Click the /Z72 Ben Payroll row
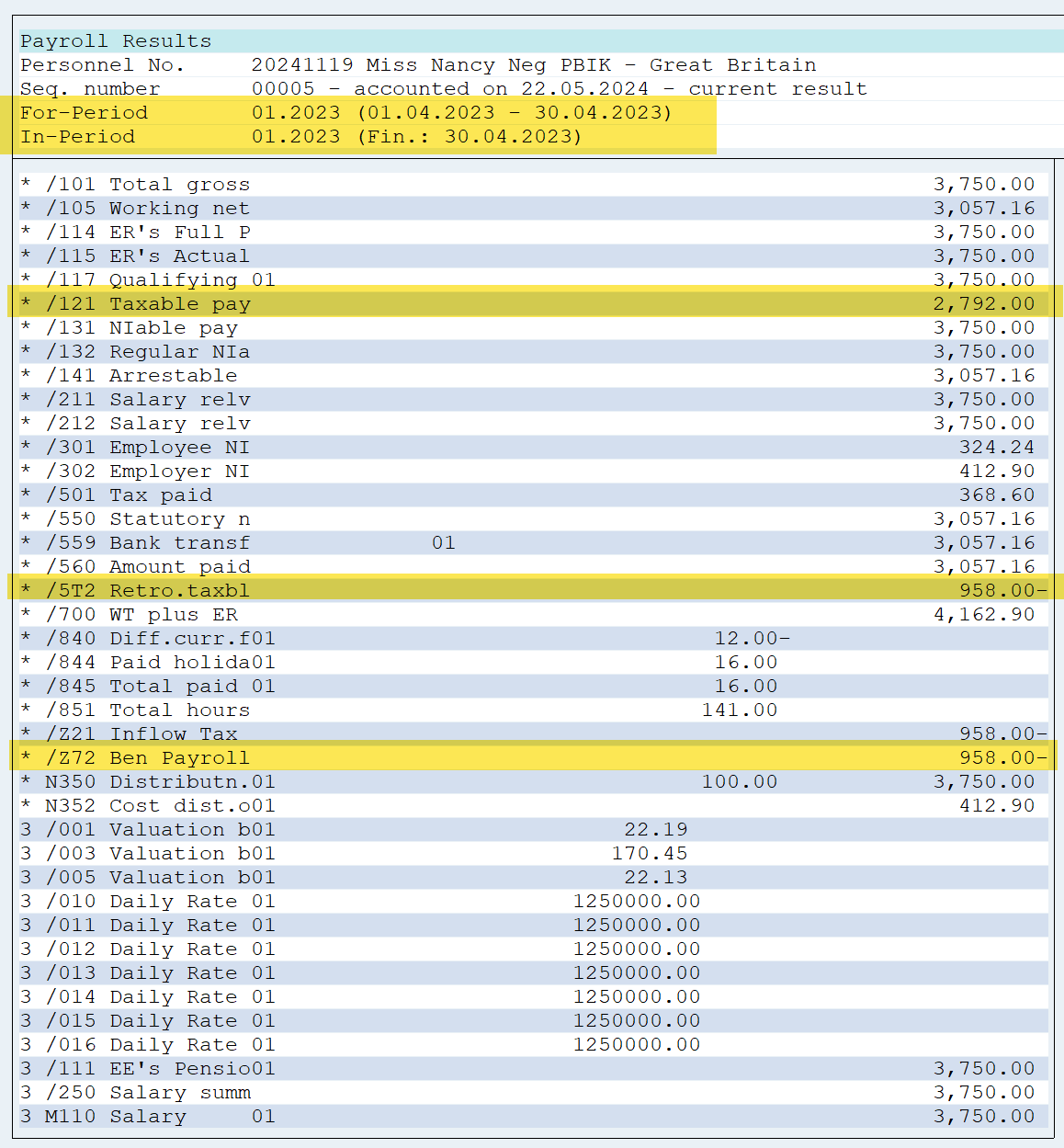The width and height of the screenshot is (1064, 1148). click(533, 758)
